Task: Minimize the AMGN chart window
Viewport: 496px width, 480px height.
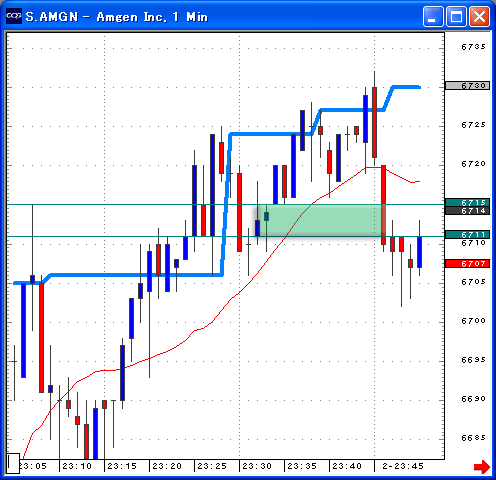Action: click(x=433, y=16)
